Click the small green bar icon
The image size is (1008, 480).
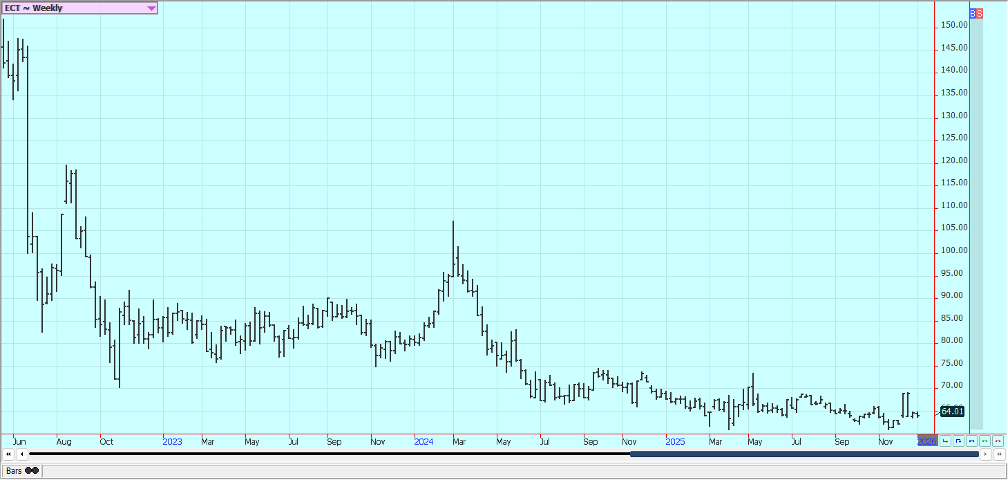[x=985, y=440]
